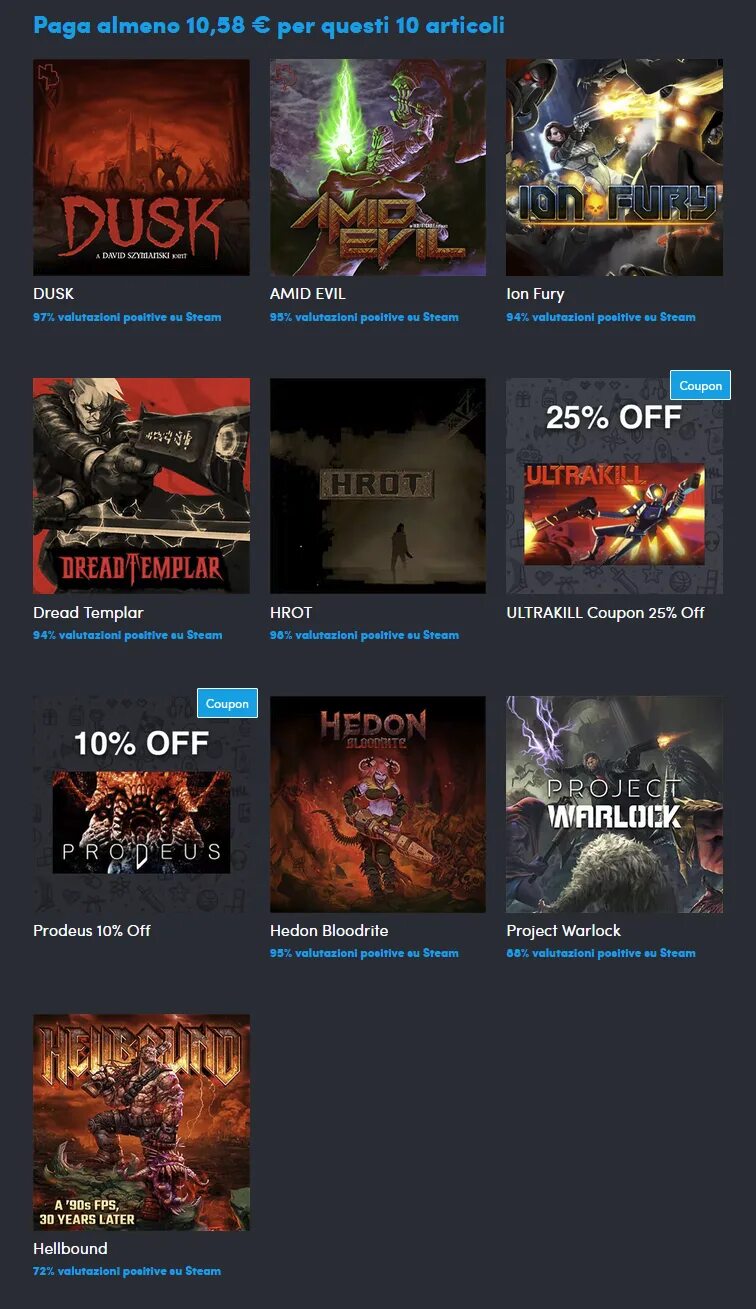Open Project Warlock 68% Steam ratings link
Screen dimensions: 756x1309
[x=600, y=953]
